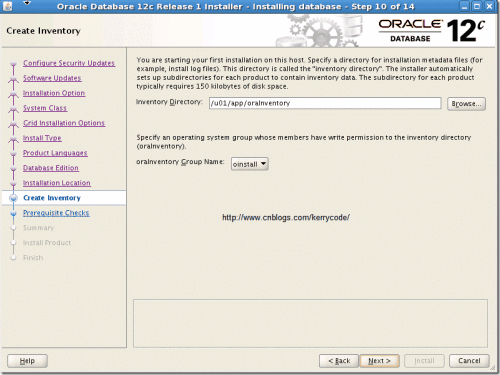Open the Installation Location step
Image resolution: width=500 pixels, height=375 pixels.
point(57,183)
